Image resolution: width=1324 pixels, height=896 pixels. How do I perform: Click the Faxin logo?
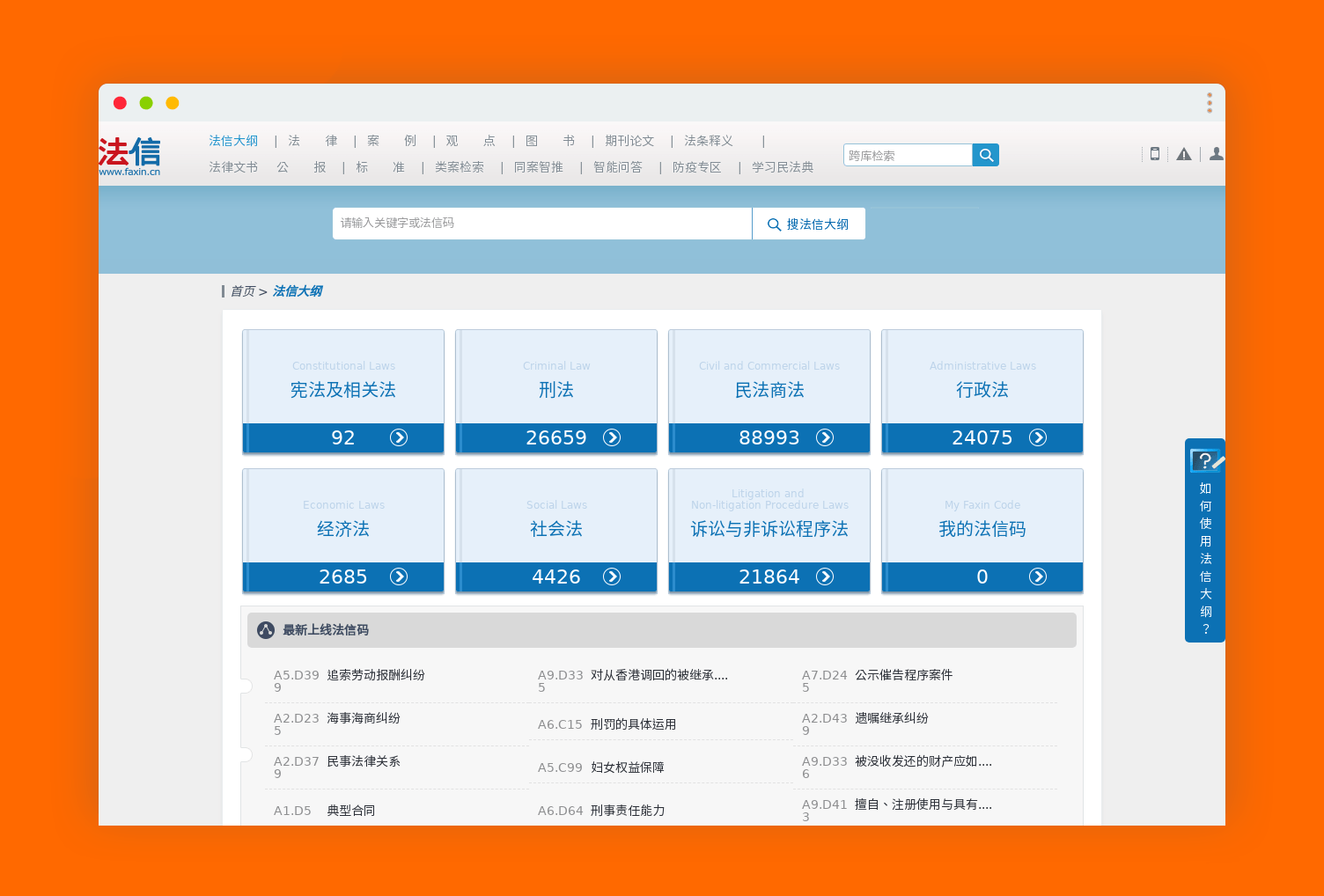point(129,157)
